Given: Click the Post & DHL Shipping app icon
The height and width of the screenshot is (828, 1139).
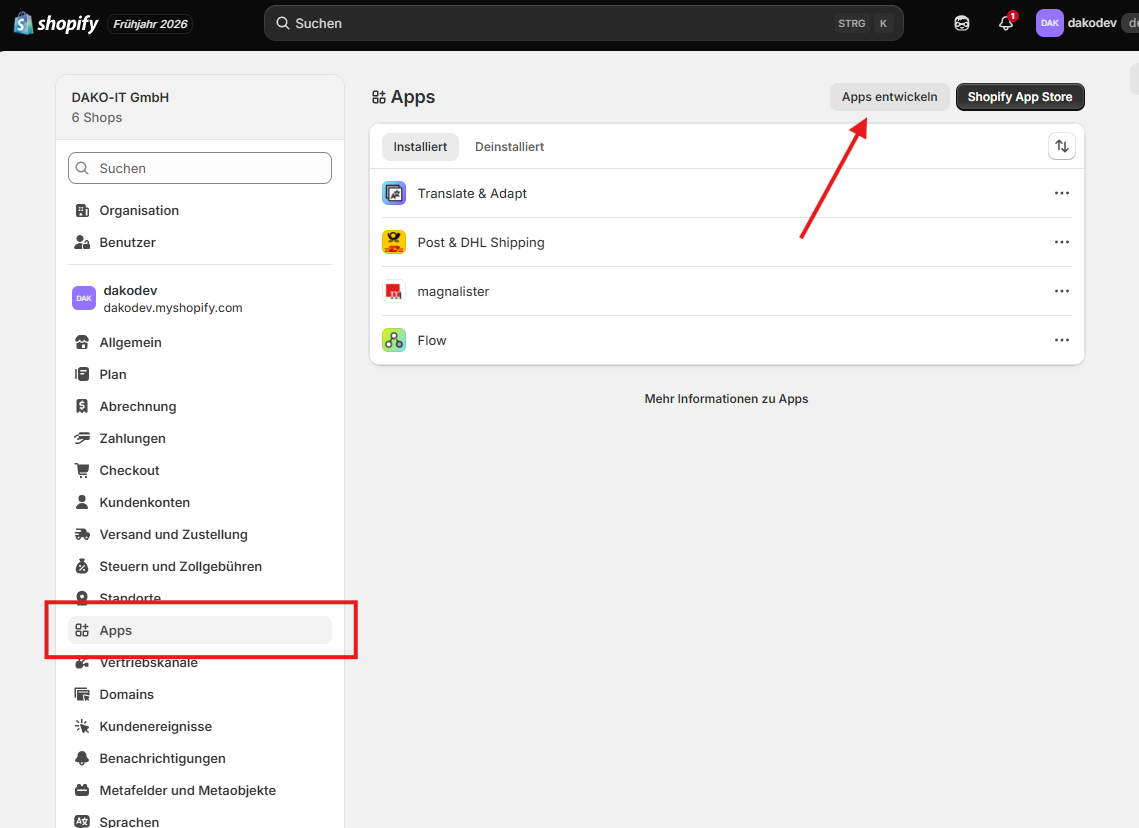Looking at the screenshot, I should pyautogui.click(x=394, y=242).
